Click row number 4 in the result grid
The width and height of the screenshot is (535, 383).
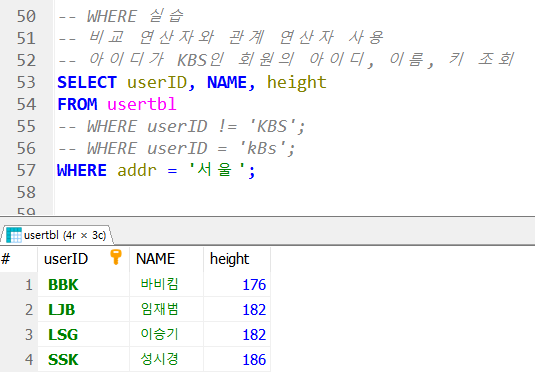[x=18, y=359]
